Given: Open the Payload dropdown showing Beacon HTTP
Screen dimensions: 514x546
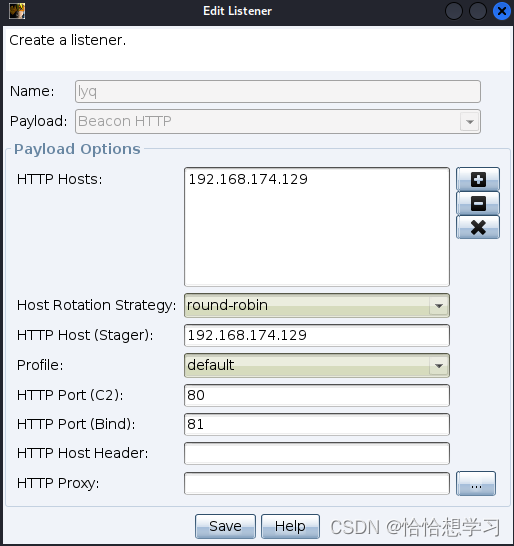Looking at the screenshot, I should point(278,122).
